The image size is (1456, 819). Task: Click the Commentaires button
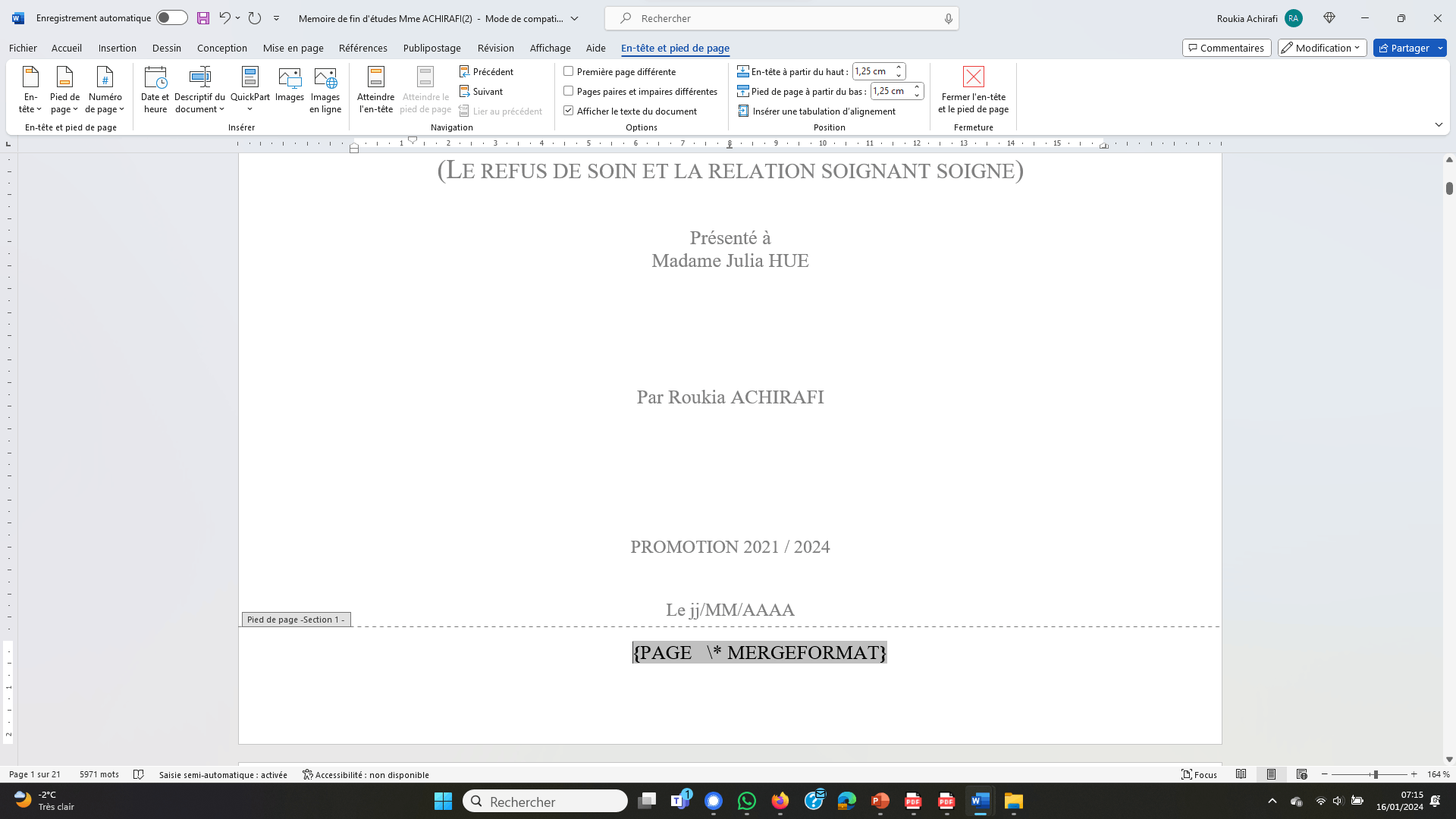[x=1225, y=48]
